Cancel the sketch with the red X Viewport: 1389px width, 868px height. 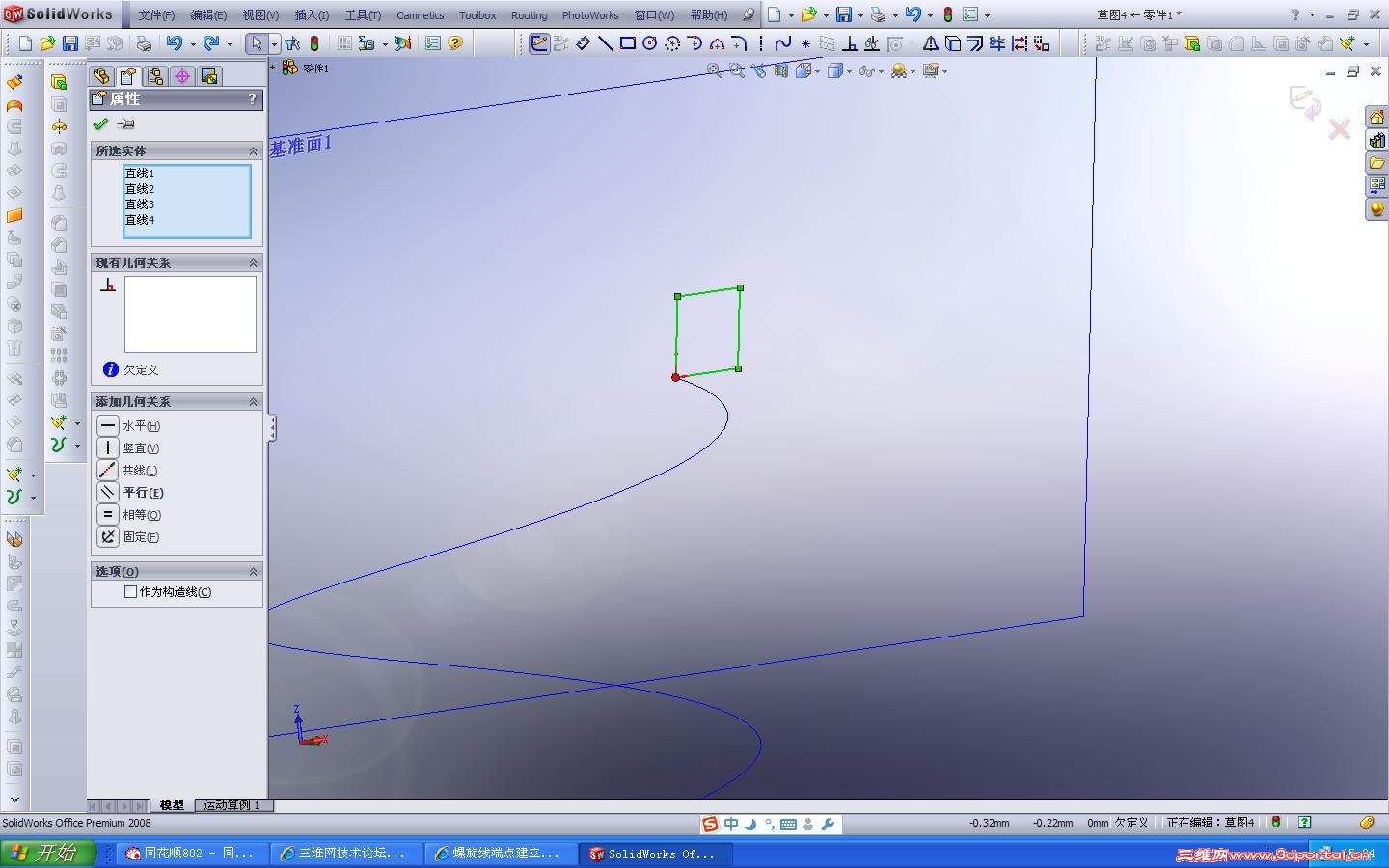[1340, 129]
